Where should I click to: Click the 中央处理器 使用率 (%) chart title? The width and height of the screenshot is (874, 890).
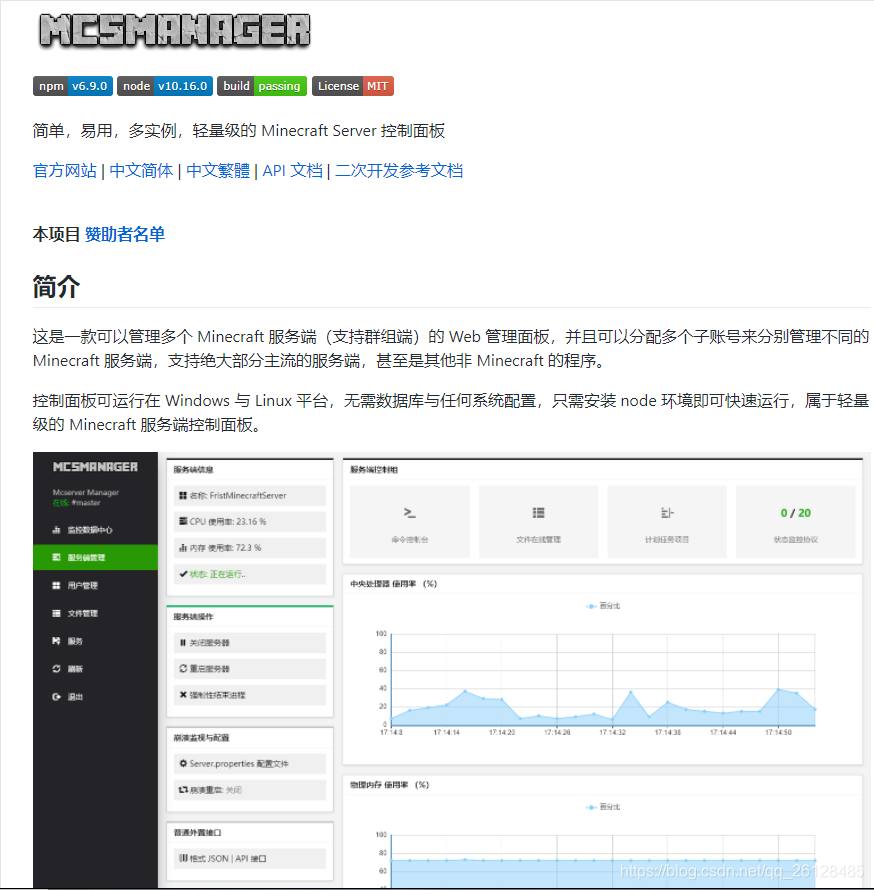click(393, 583)
